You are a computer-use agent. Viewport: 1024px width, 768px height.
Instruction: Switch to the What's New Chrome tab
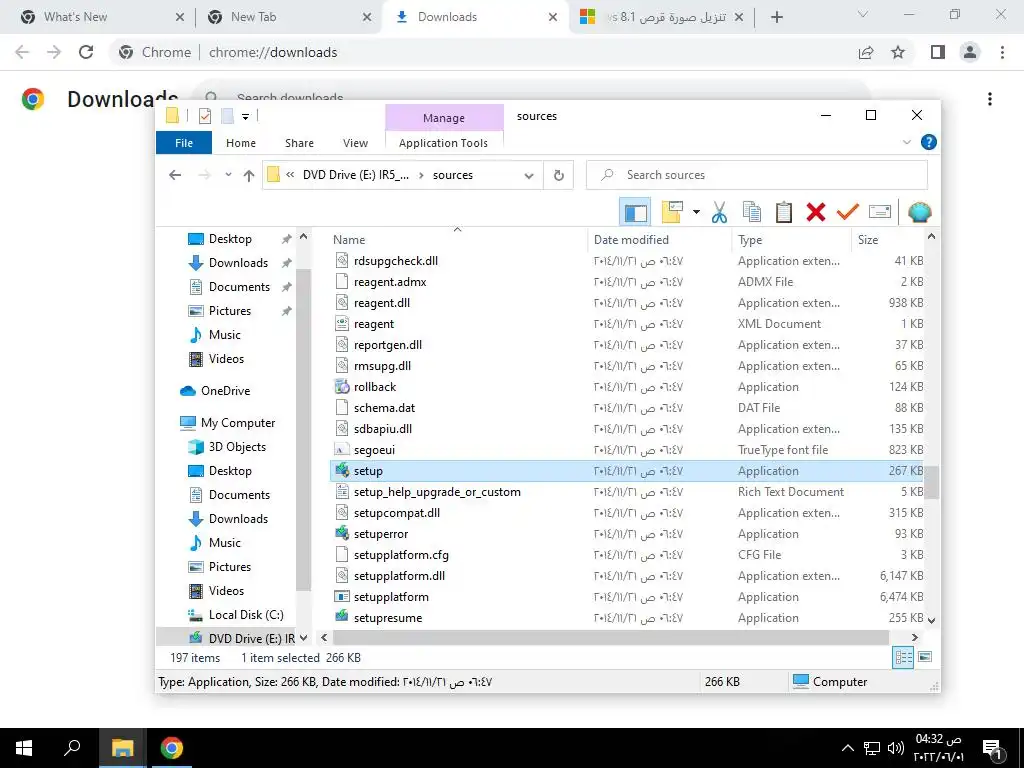(x=99, y=17)
